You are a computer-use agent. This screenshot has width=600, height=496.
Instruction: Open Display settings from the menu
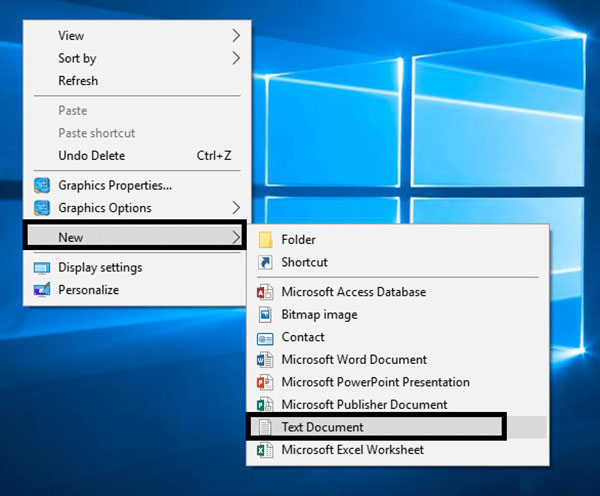coord(137,268)
